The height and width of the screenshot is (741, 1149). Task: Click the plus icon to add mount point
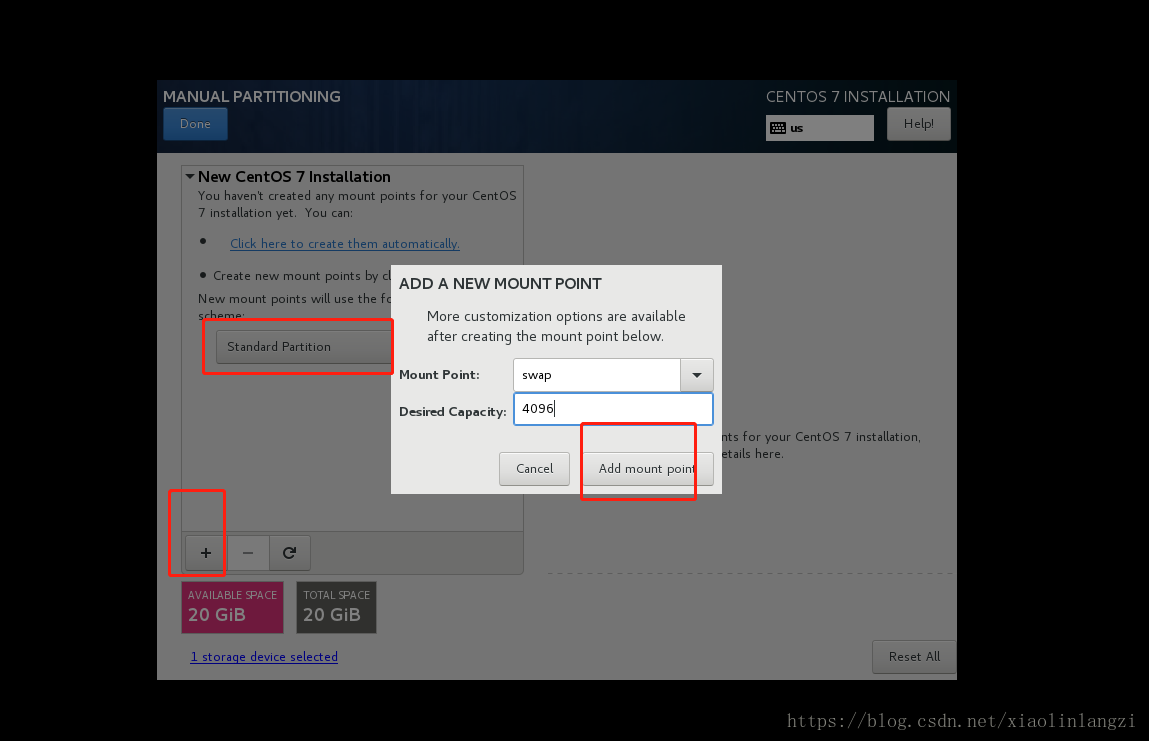coord(206,553)
